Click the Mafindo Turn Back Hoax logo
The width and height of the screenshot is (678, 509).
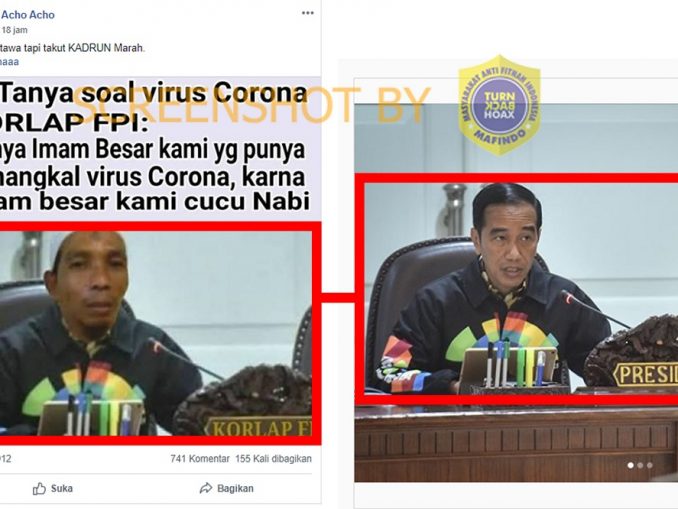499,105
